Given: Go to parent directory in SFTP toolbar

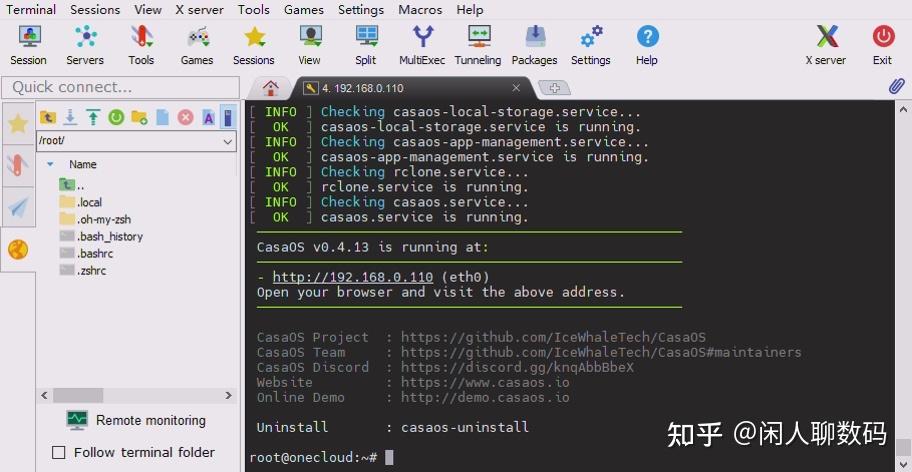Looking at the screenshot, I should point(48,117).
